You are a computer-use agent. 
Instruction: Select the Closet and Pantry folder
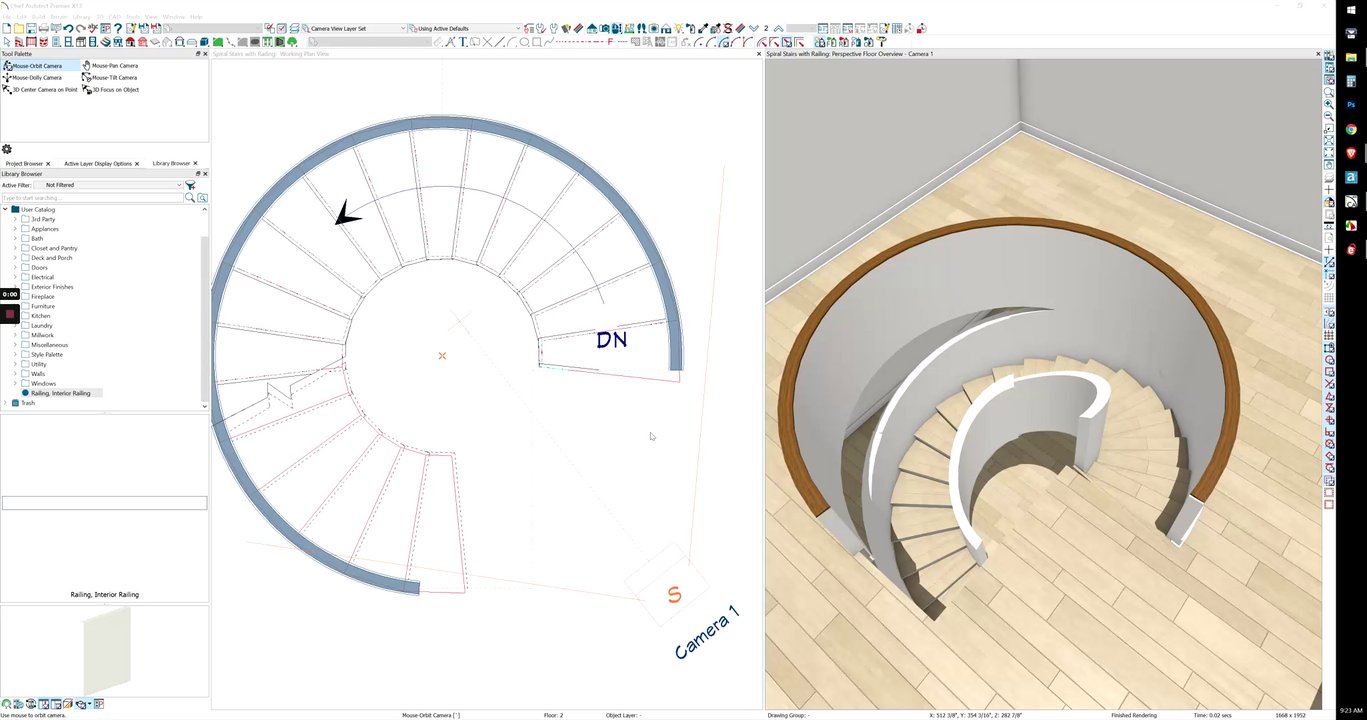[x=54, y=249]
